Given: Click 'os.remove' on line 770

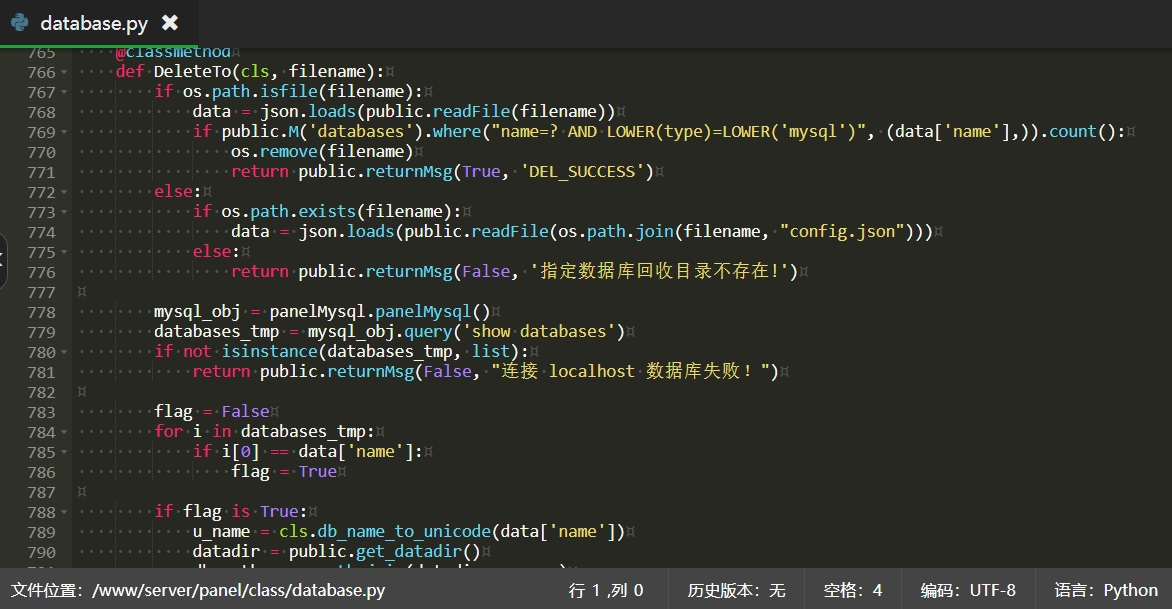Looking at the screenshot, I should (274, 152).
